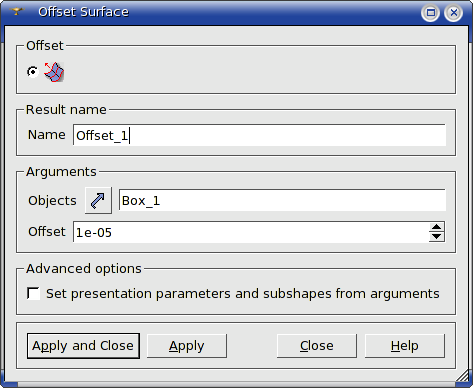Screen dimensions: 473x388
Task: Decrease Offset value with down arrow
Action: (x=436, y=236)
